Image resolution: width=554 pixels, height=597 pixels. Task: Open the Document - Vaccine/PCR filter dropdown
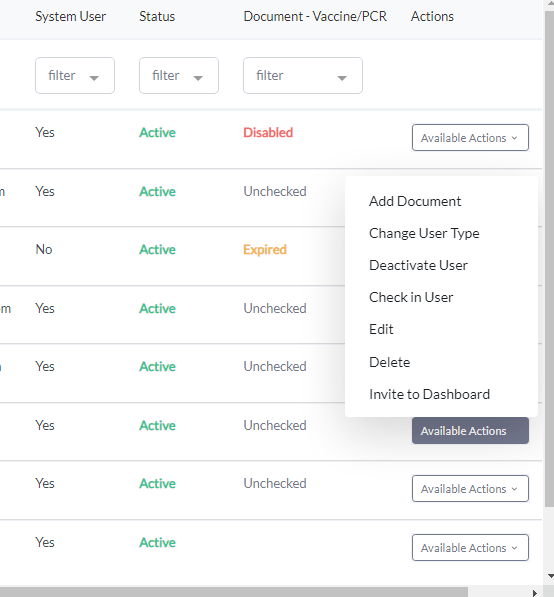303,75
